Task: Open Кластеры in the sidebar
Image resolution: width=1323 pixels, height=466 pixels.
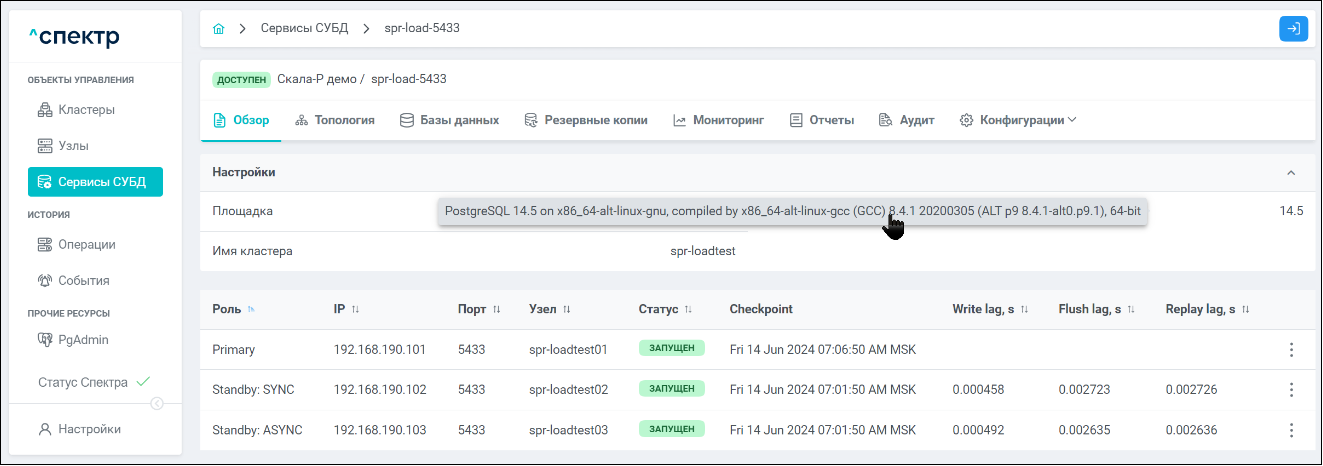Action: point(86,109)
